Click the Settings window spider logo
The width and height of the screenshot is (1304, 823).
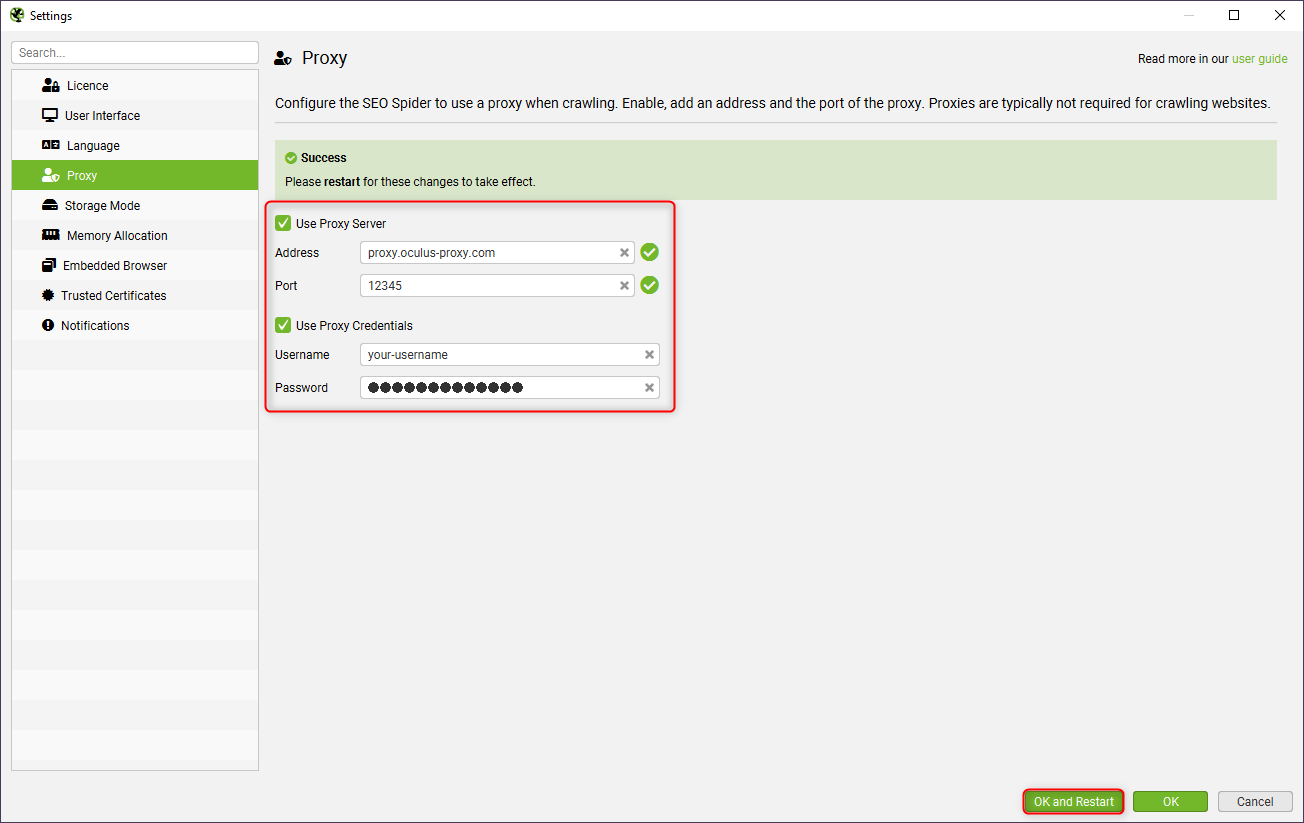point(17,15)
